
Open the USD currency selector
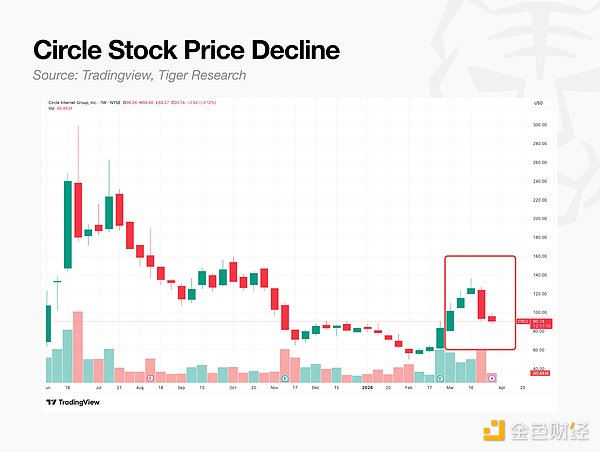(538, 103)
